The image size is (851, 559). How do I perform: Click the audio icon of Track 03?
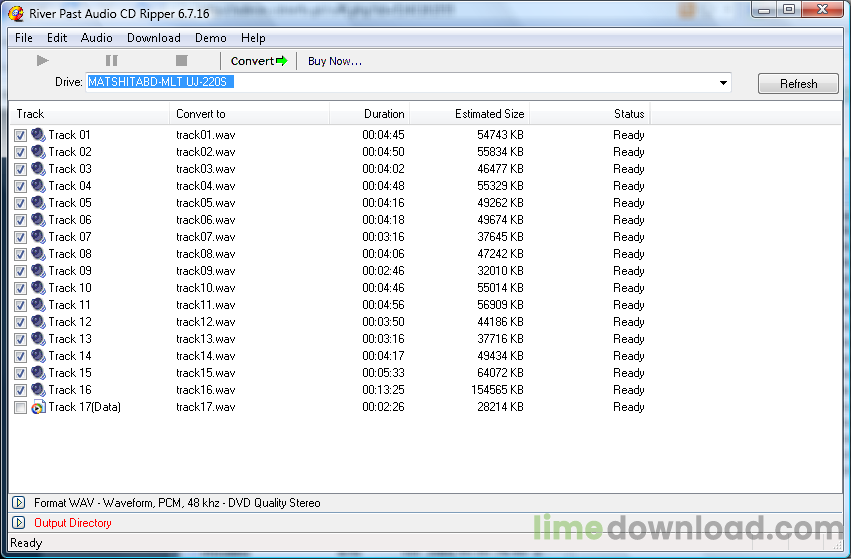[38, 168]
